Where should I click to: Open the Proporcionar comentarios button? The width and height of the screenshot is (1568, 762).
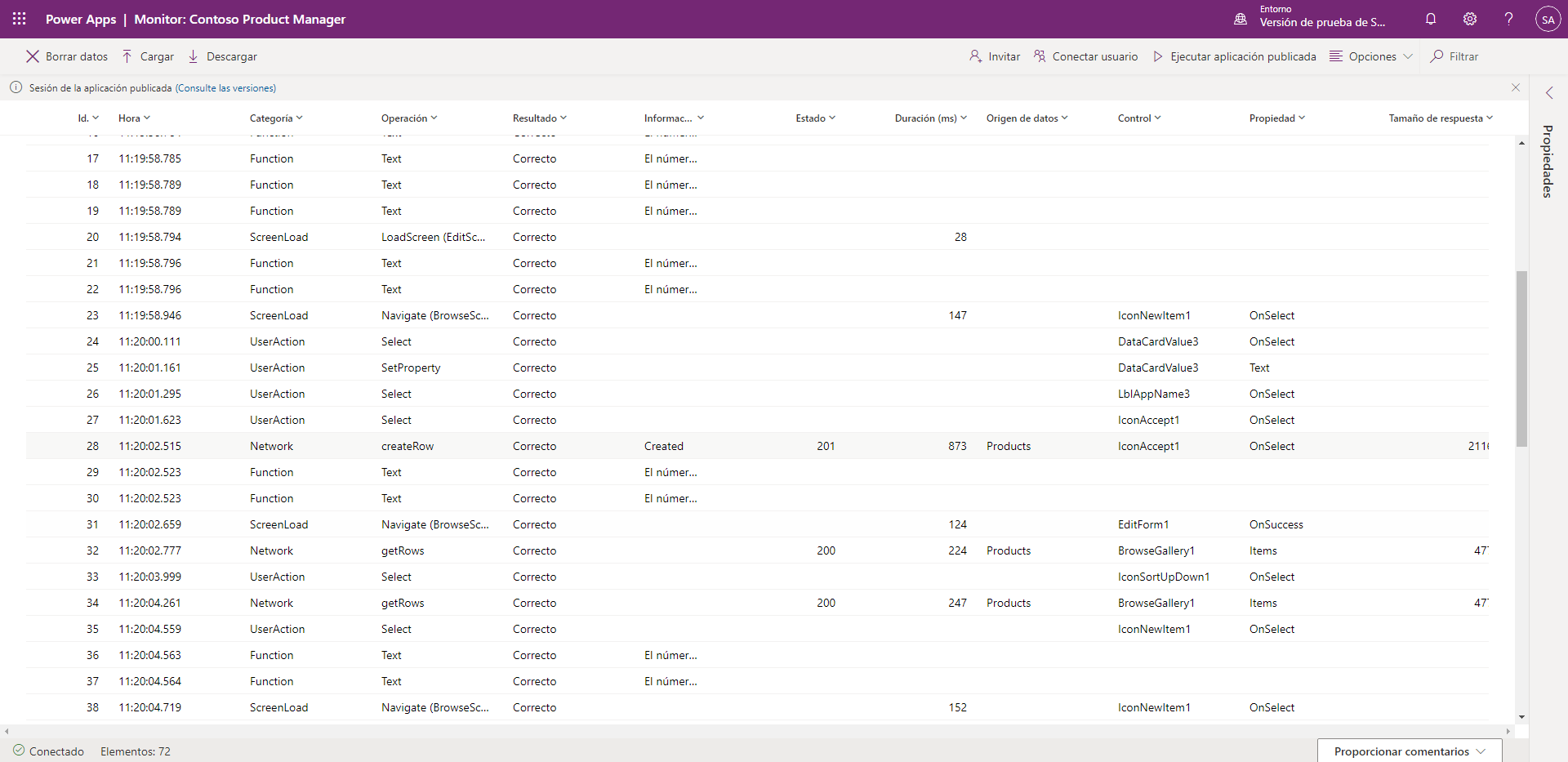point(1410,751)
